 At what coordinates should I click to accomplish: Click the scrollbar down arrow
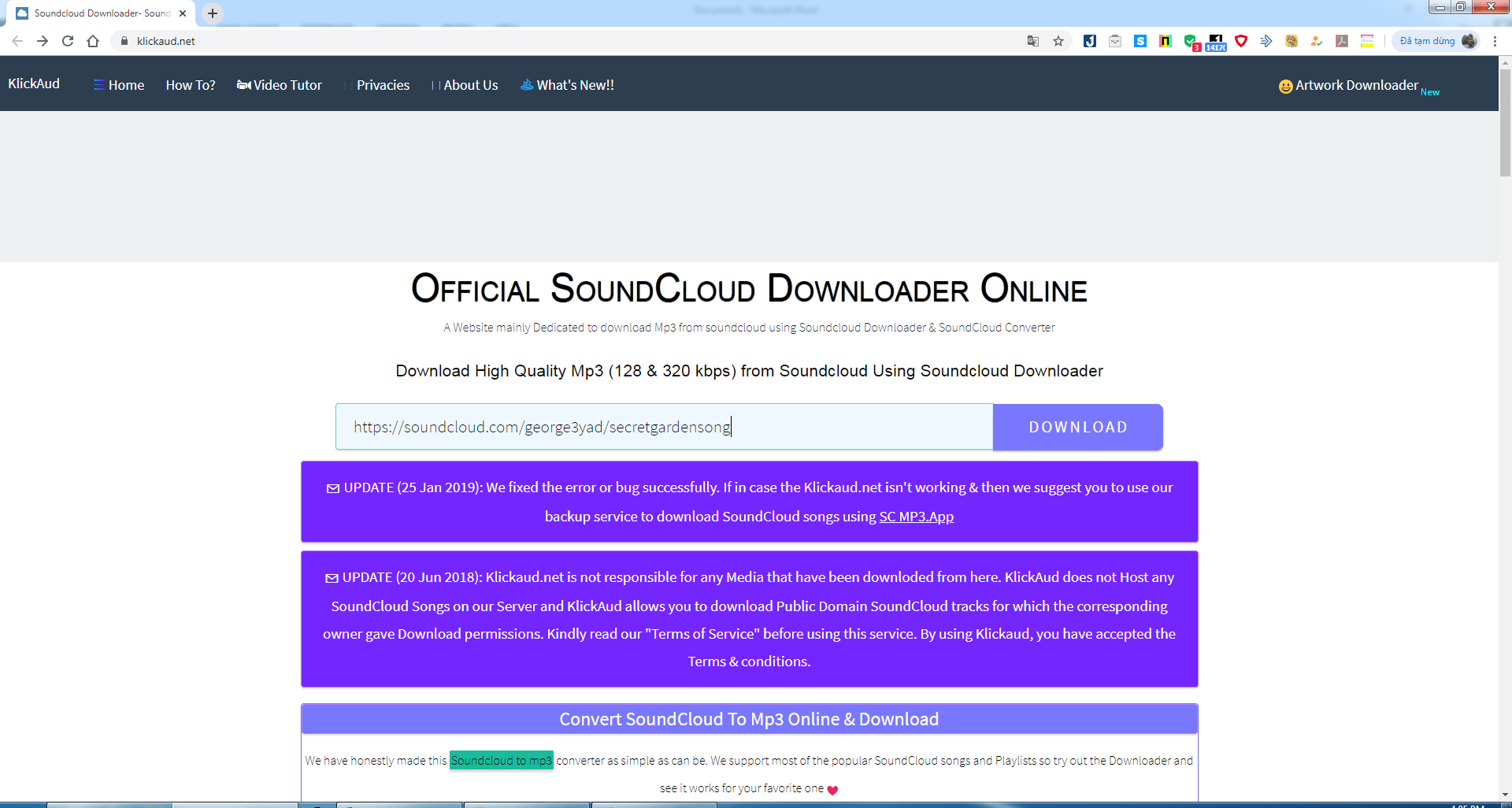[x=1505, y=795]
